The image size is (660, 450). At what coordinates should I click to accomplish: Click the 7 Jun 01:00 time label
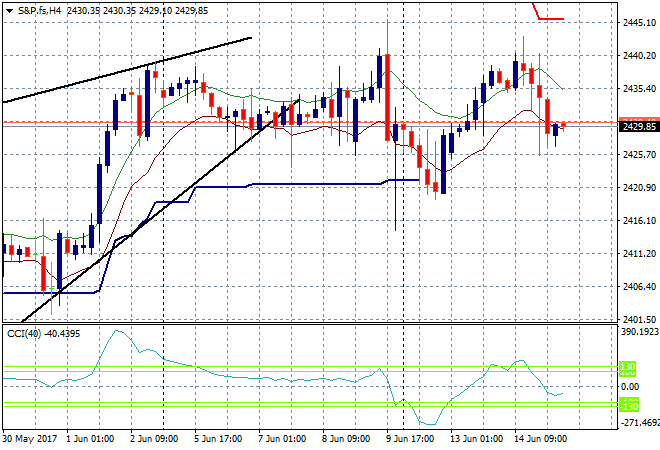pyautogui.click(x=282, y=439)
